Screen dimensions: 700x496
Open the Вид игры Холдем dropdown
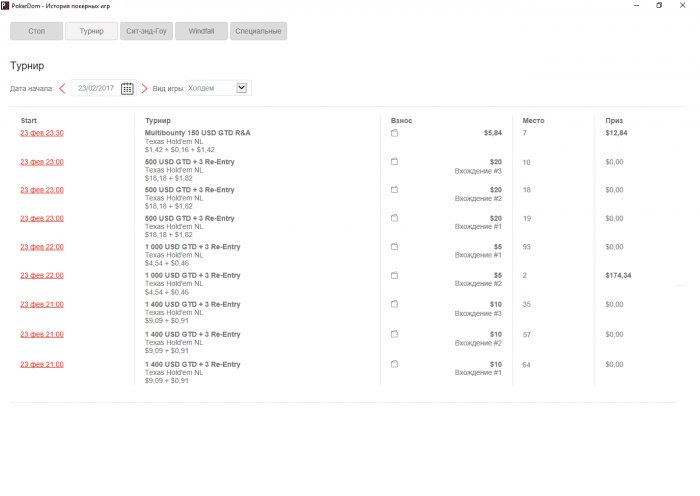point(219,88)
